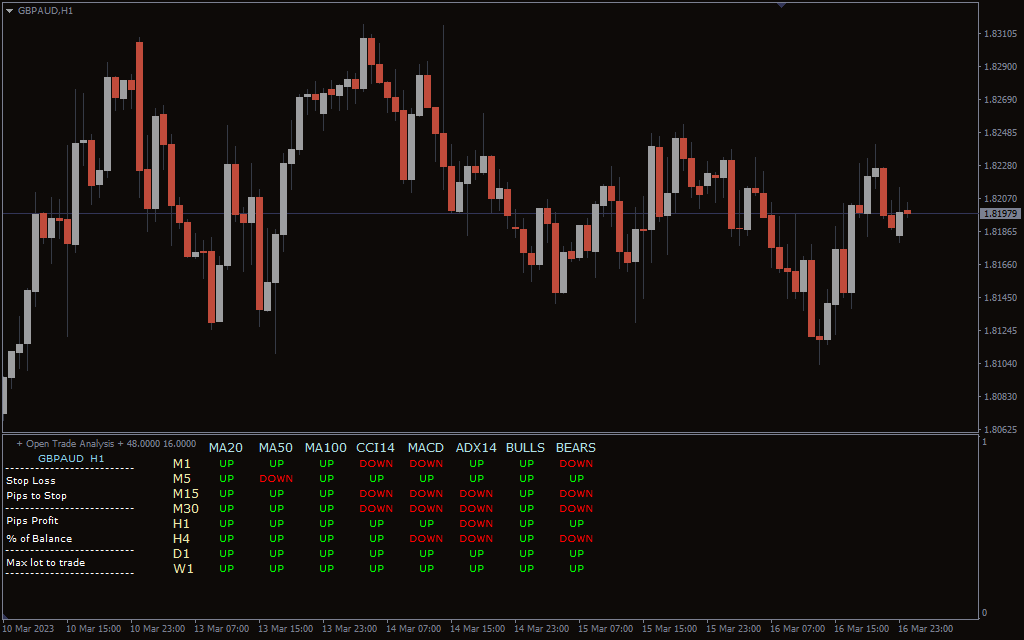Click the 1.83105 price scale label

tap(1000, 34)
